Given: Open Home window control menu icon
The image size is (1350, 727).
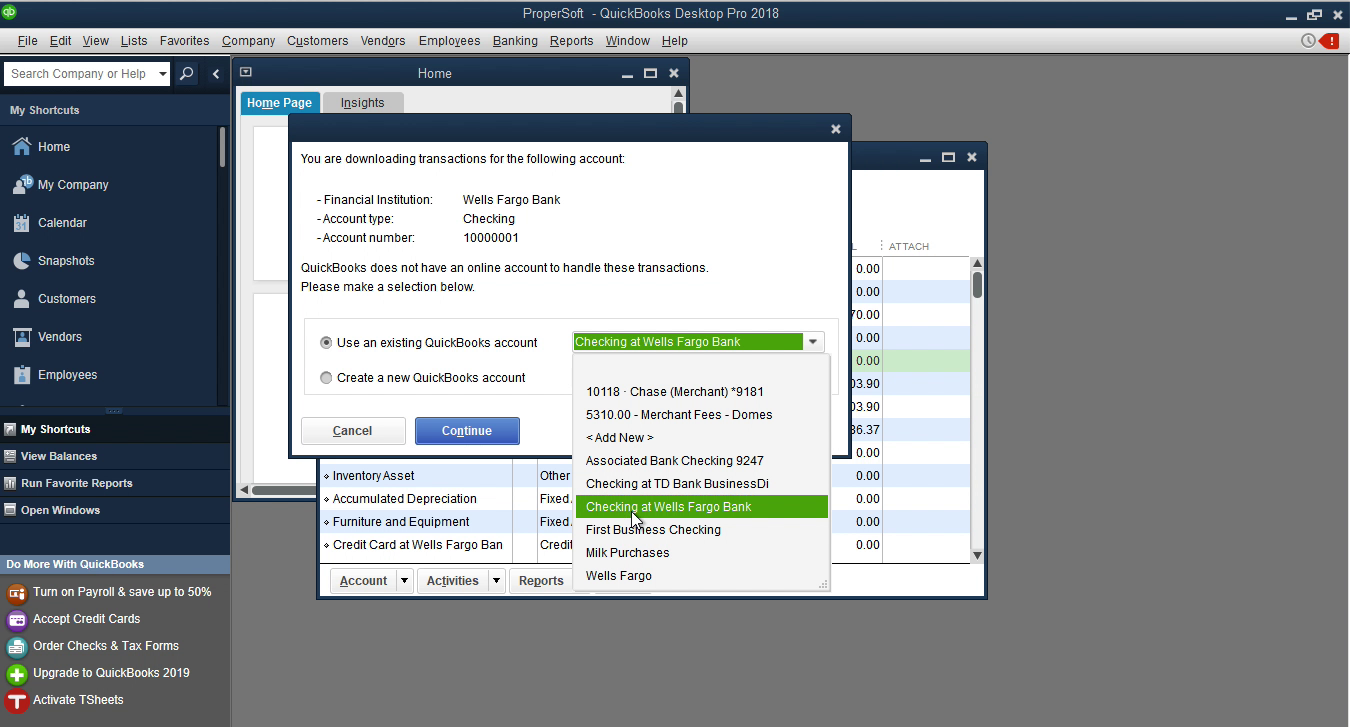Looking at the screenshot, I should coord(246,72).
